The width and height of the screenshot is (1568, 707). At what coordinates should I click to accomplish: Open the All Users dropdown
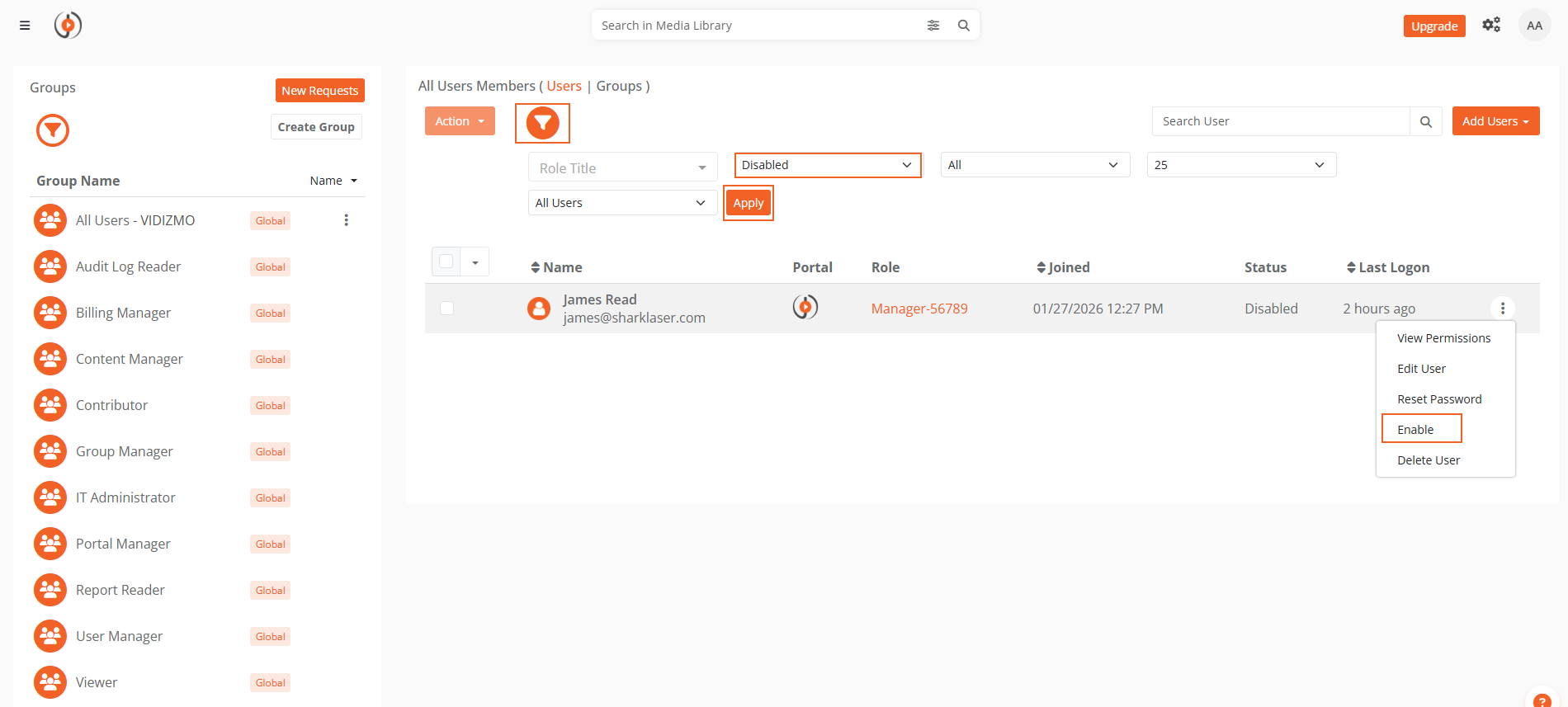622,203
